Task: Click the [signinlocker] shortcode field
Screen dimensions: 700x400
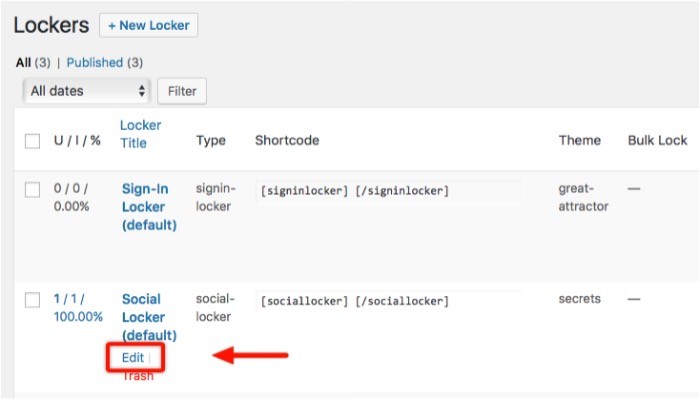Action: point(388,190)
